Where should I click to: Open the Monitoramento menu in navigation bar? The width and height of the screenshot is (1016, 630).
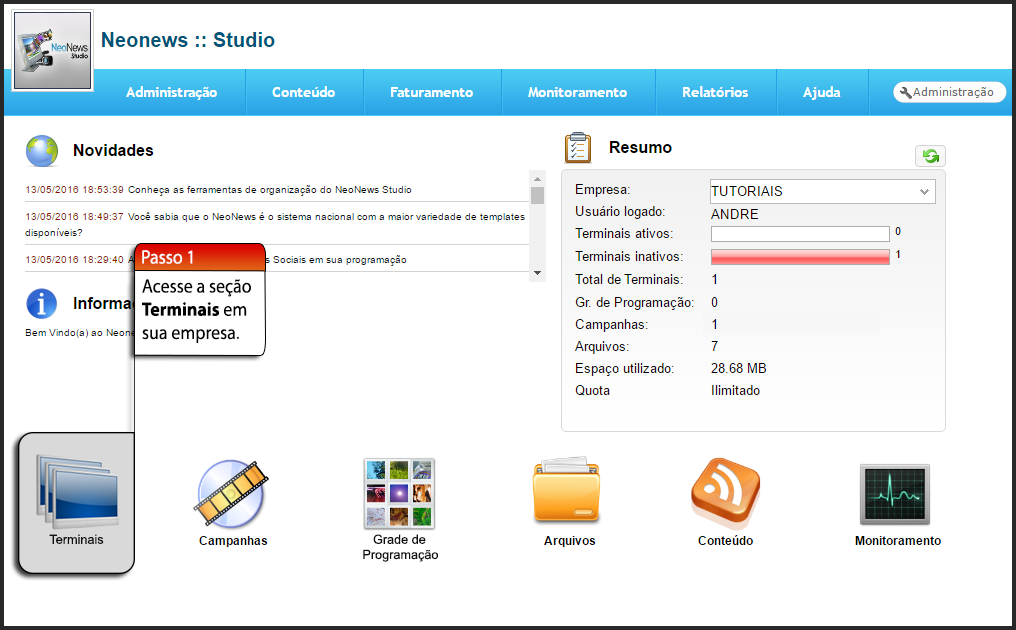(577, 92)
